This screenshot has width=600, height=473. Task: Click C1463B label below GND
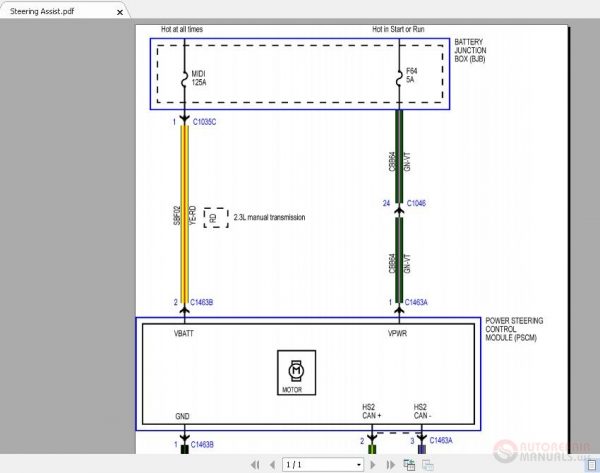[x=202, y=445]
